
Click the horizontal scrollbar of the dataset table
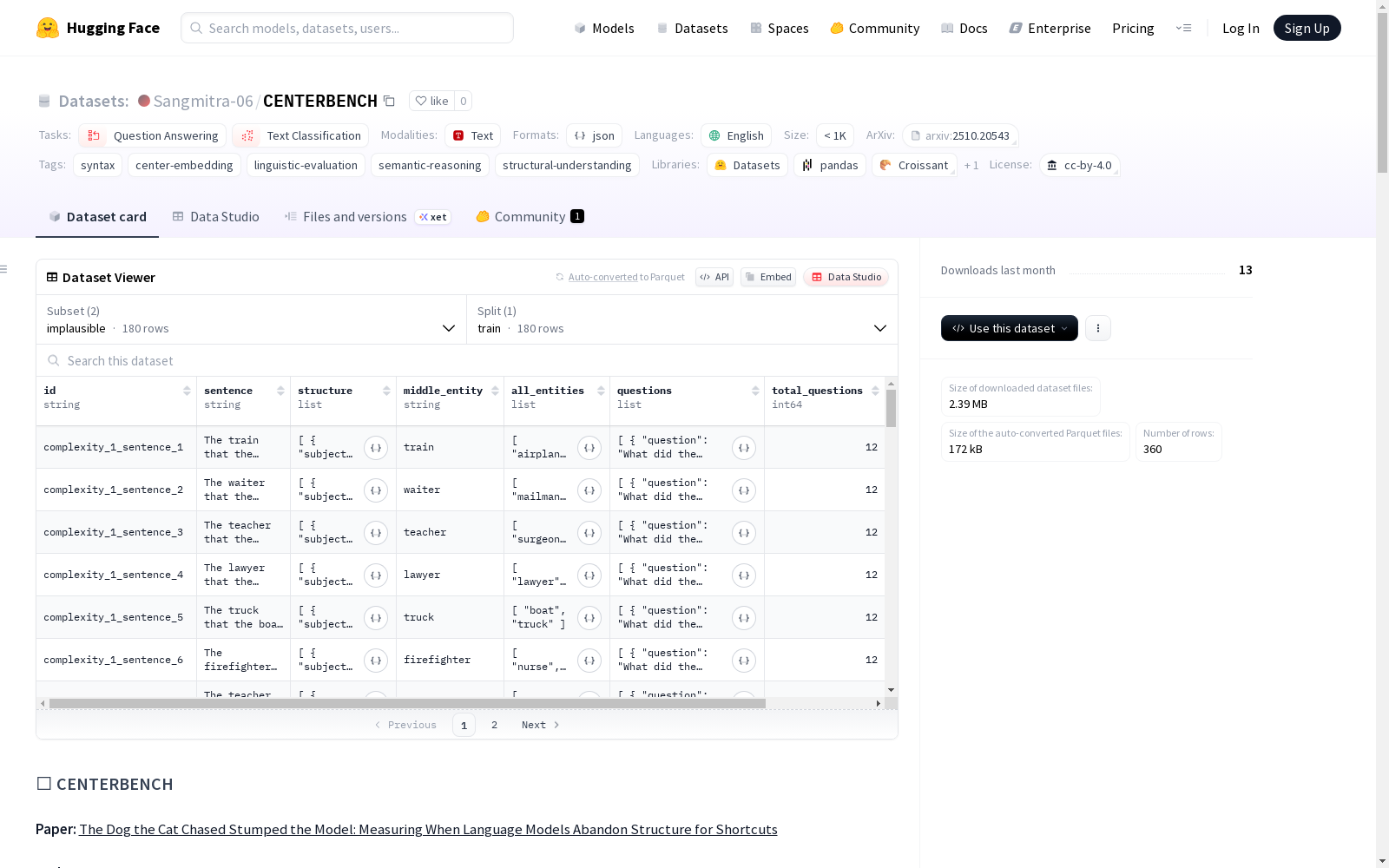coord(407,703)
